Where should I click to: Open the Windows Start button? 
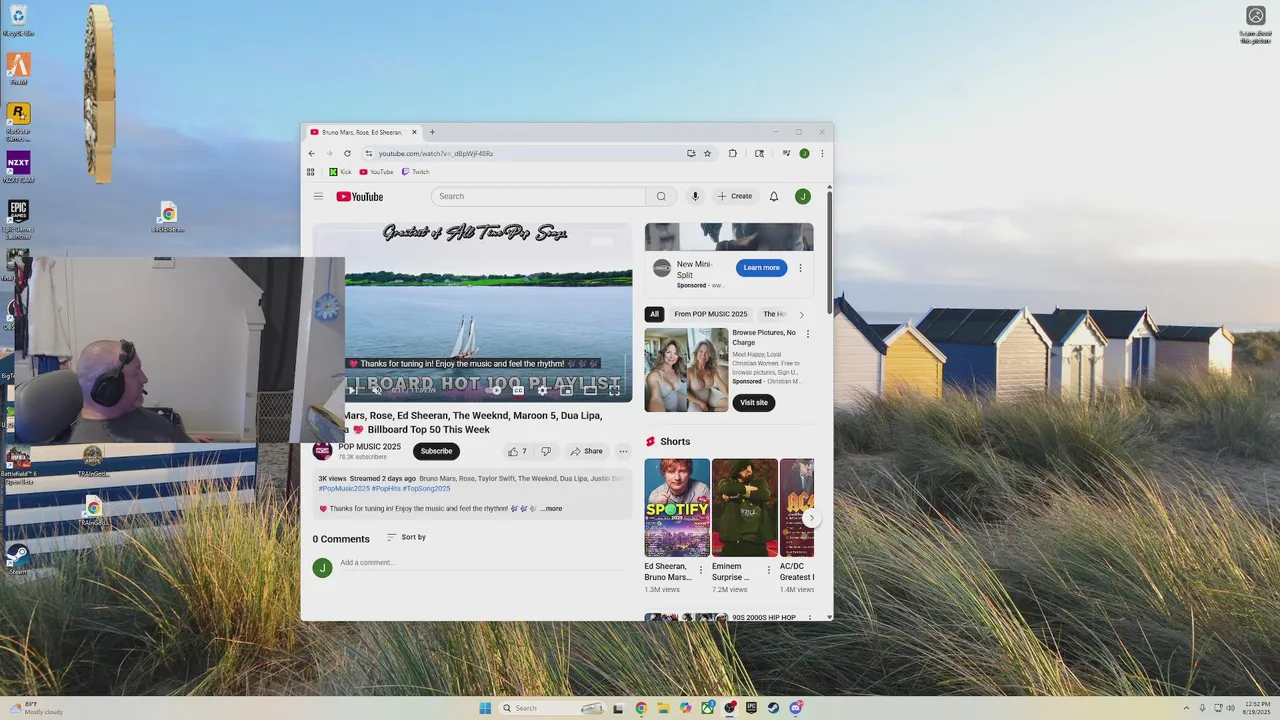(x=485, y=708)
